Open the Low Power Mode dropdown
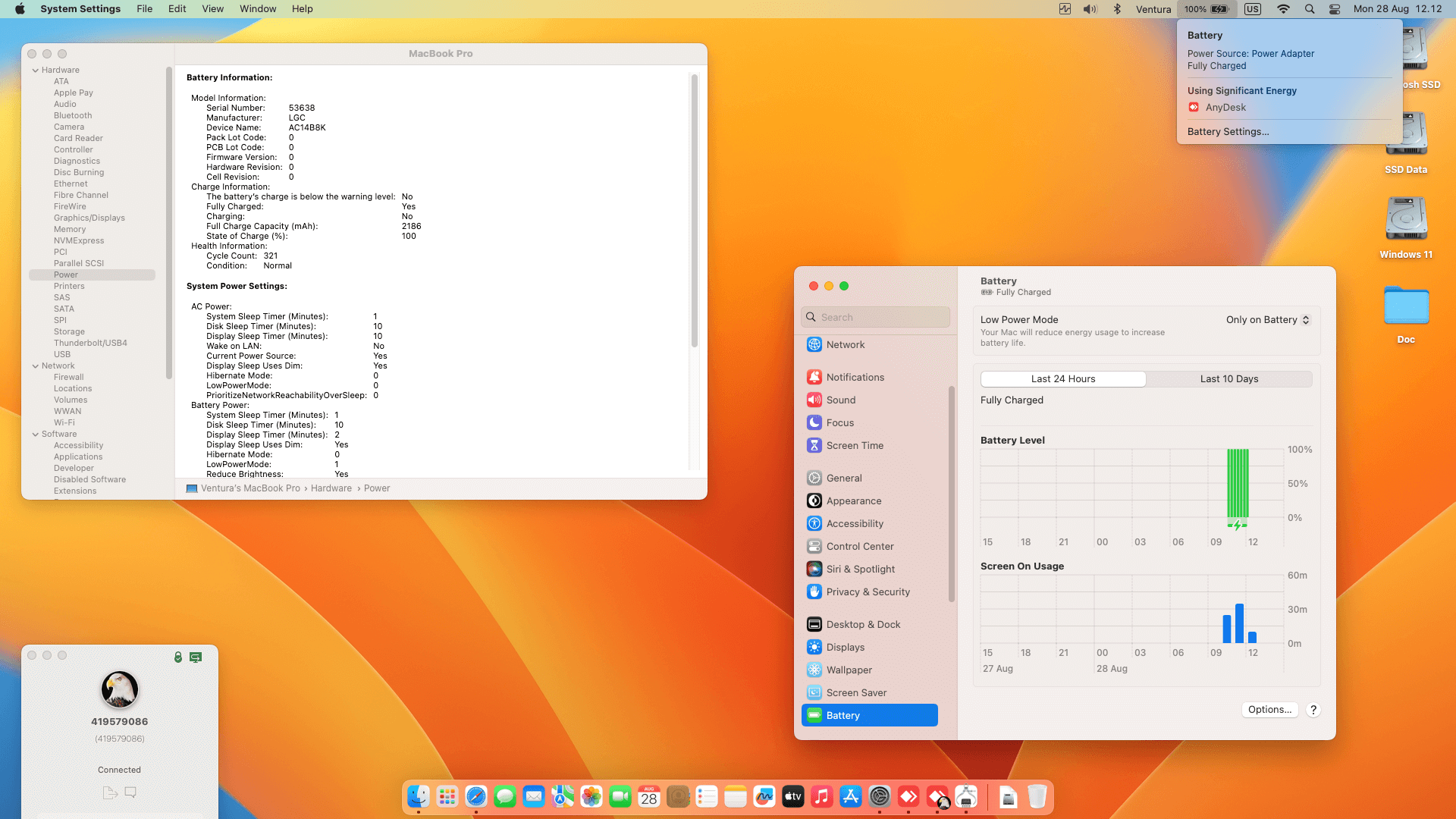The height and width of the screenshot is (819, 1456). (1267, 319)
